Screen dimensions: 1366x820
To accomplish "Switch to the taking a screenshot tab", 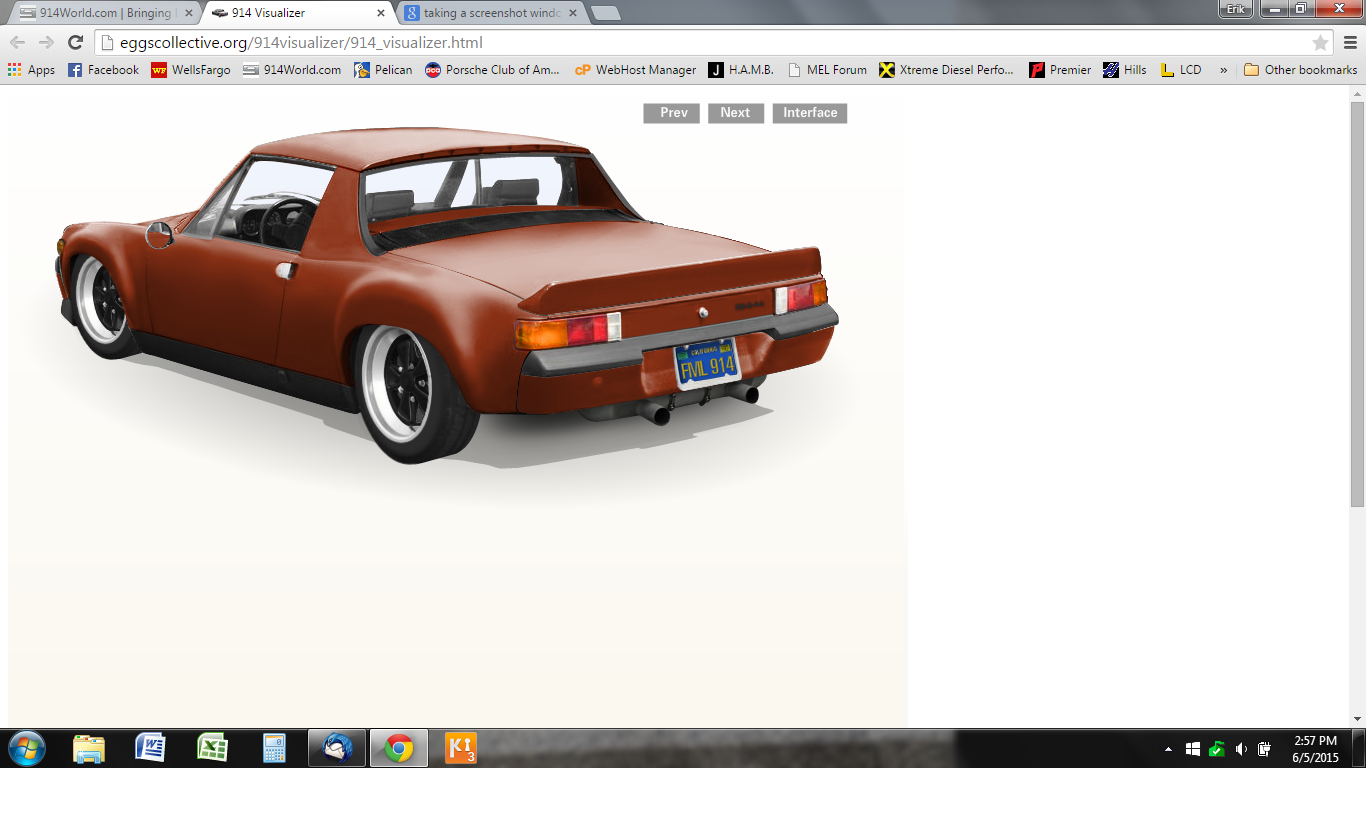I will click(490, 13).
